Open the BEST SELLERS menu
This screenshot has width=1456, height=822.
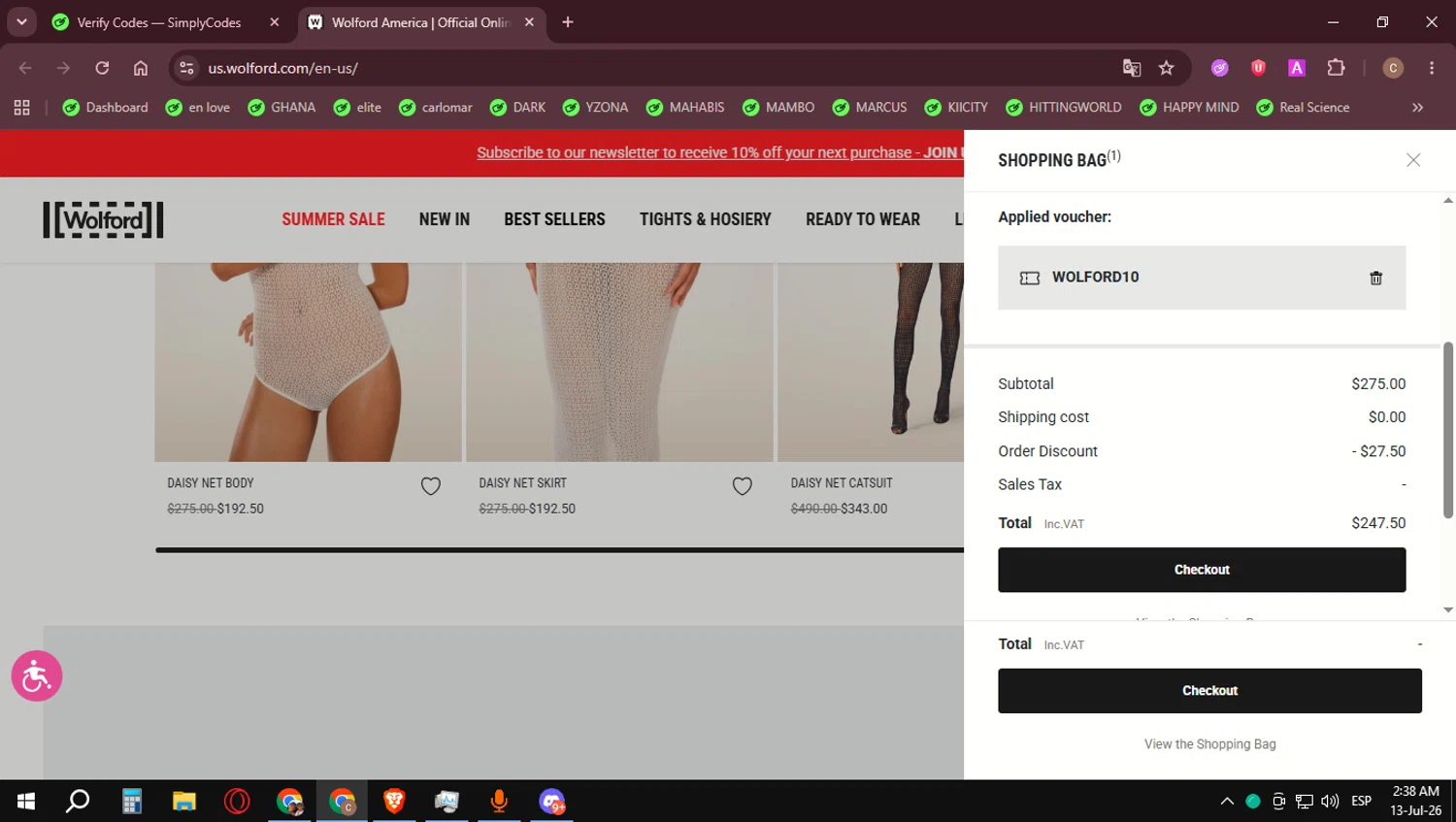tap(554, 219)
